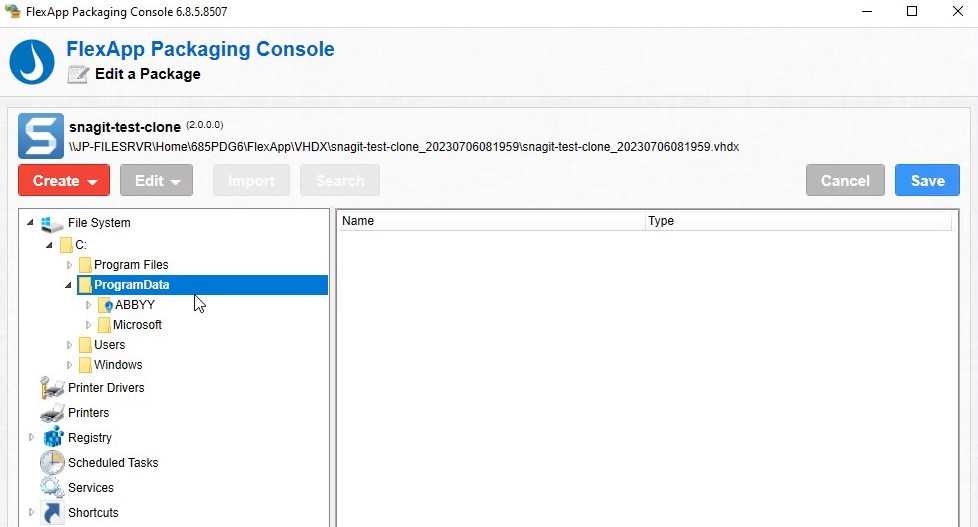Click the Edit a Package notepad icon

coord(78,74)
